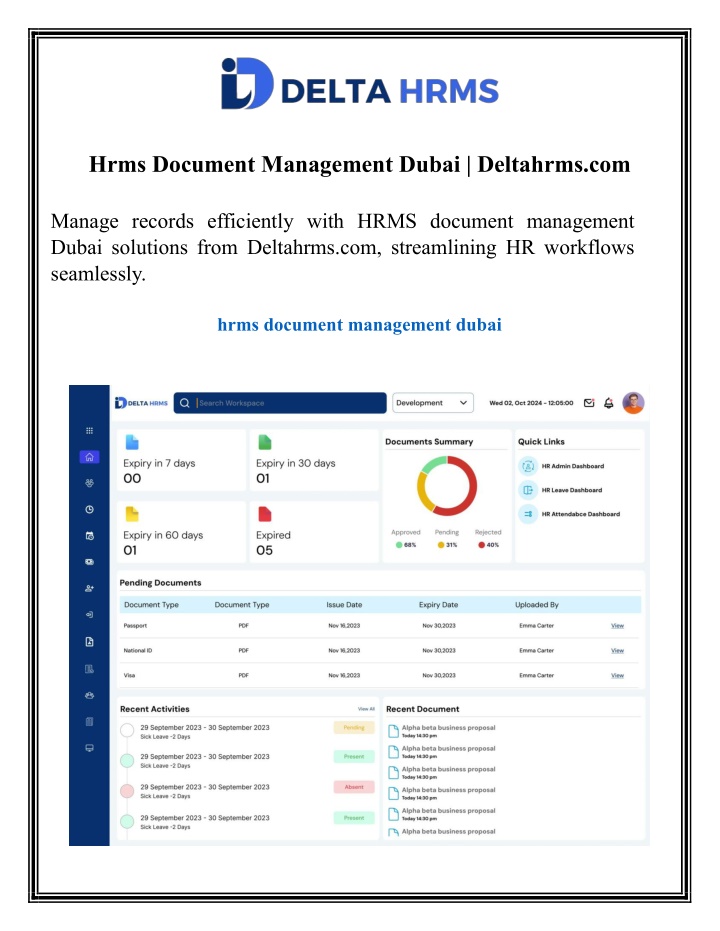Screen dimensions: 720x931
Task: Click the white circle marker in Recent Activities timeline
Action: (127, 730)
